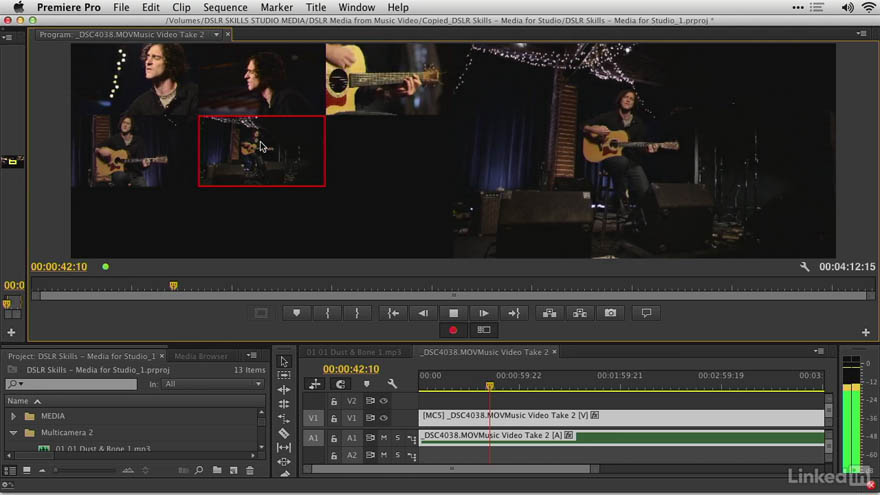Image resolution: width=880 pixels, height=495 pixels.
Task: Click the Mark Out button
Action: click(357, 313)
